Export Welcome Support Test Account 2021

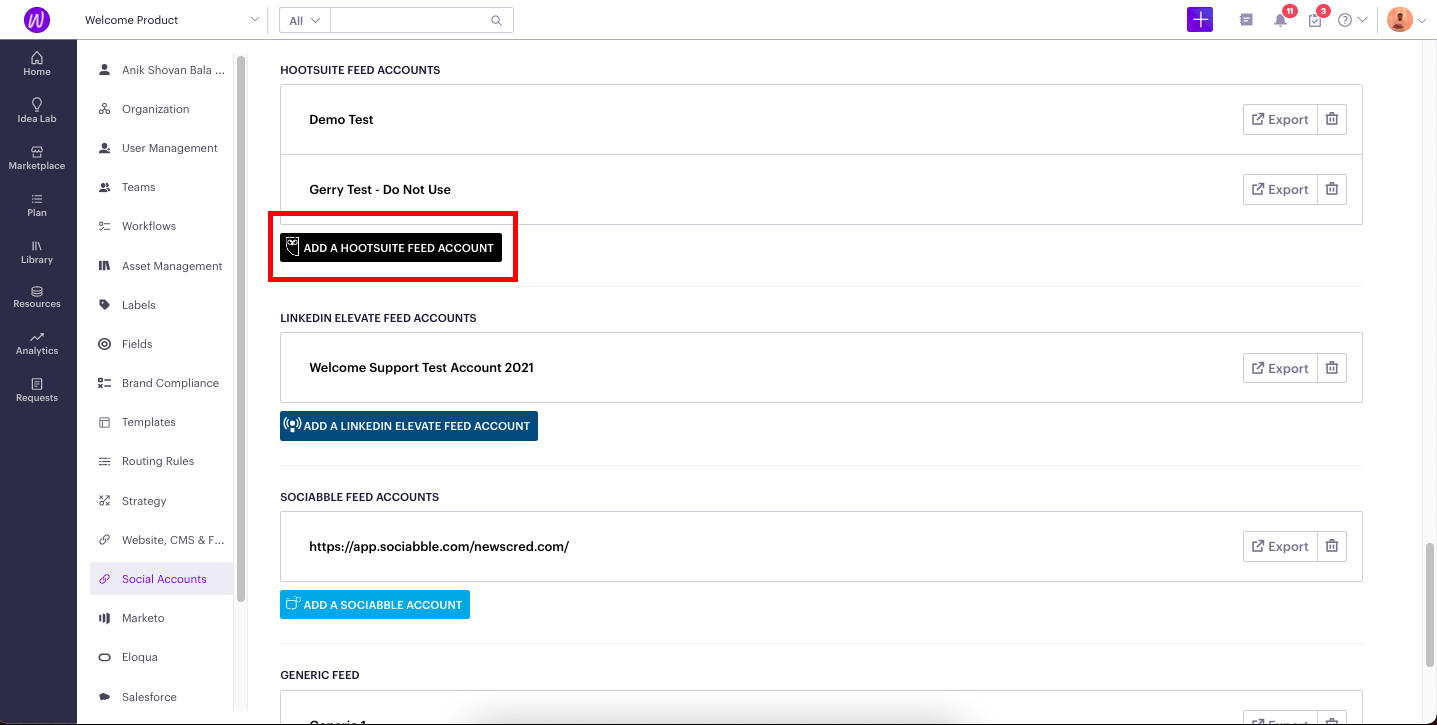[x=1280, y=368]
